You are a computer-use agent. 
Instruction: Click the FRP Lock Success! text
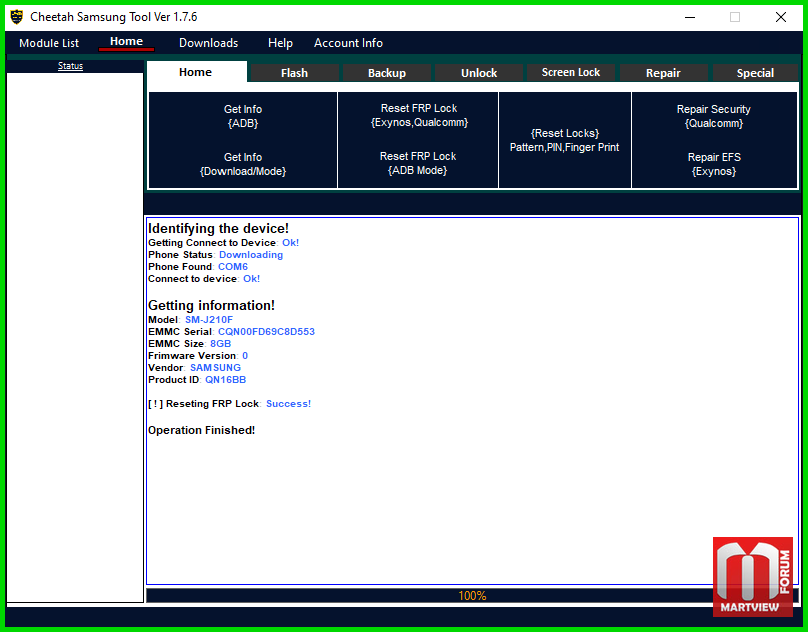pos(289,404)
